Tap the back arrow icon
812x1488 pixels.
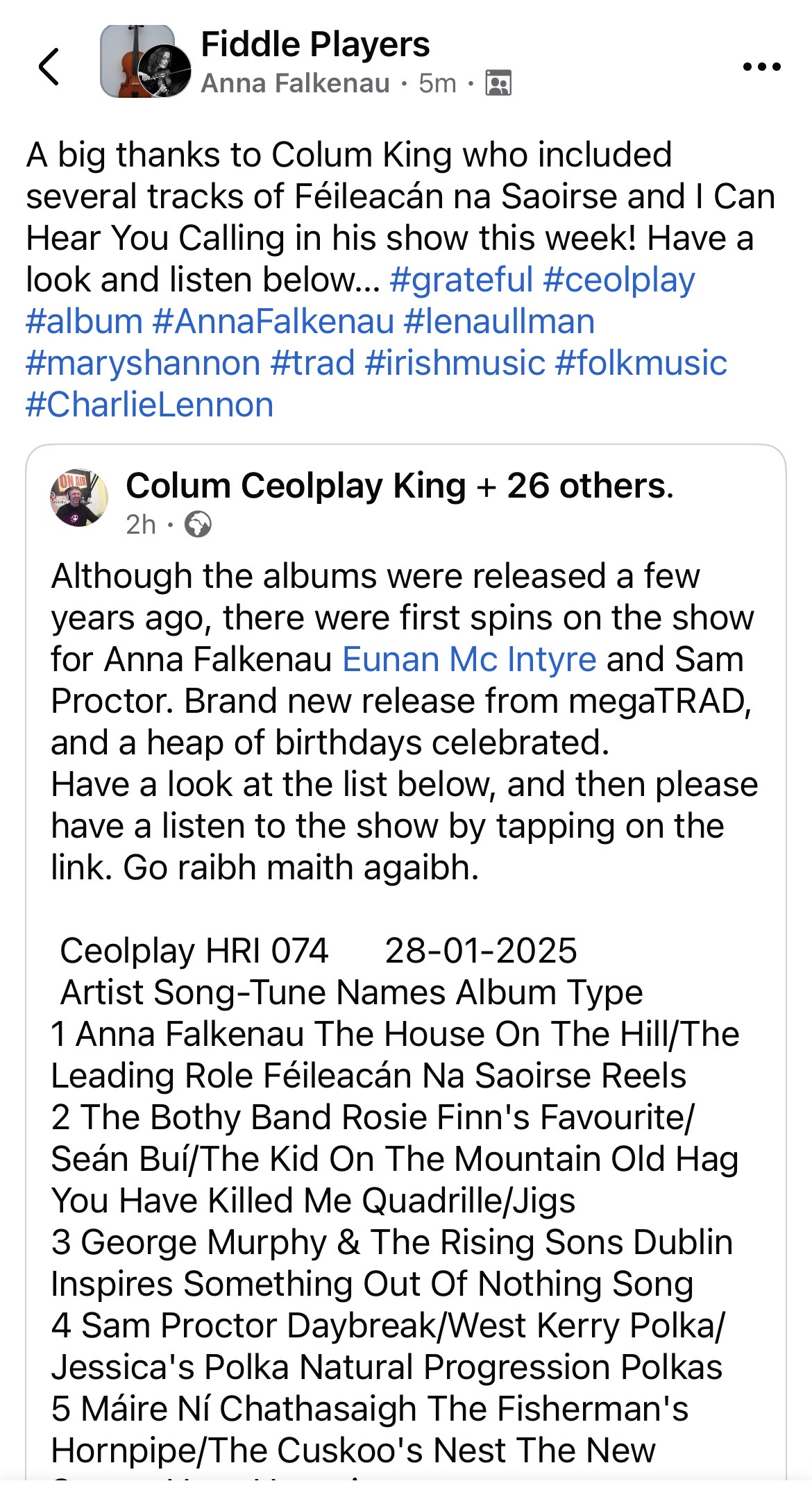(49, 67)
